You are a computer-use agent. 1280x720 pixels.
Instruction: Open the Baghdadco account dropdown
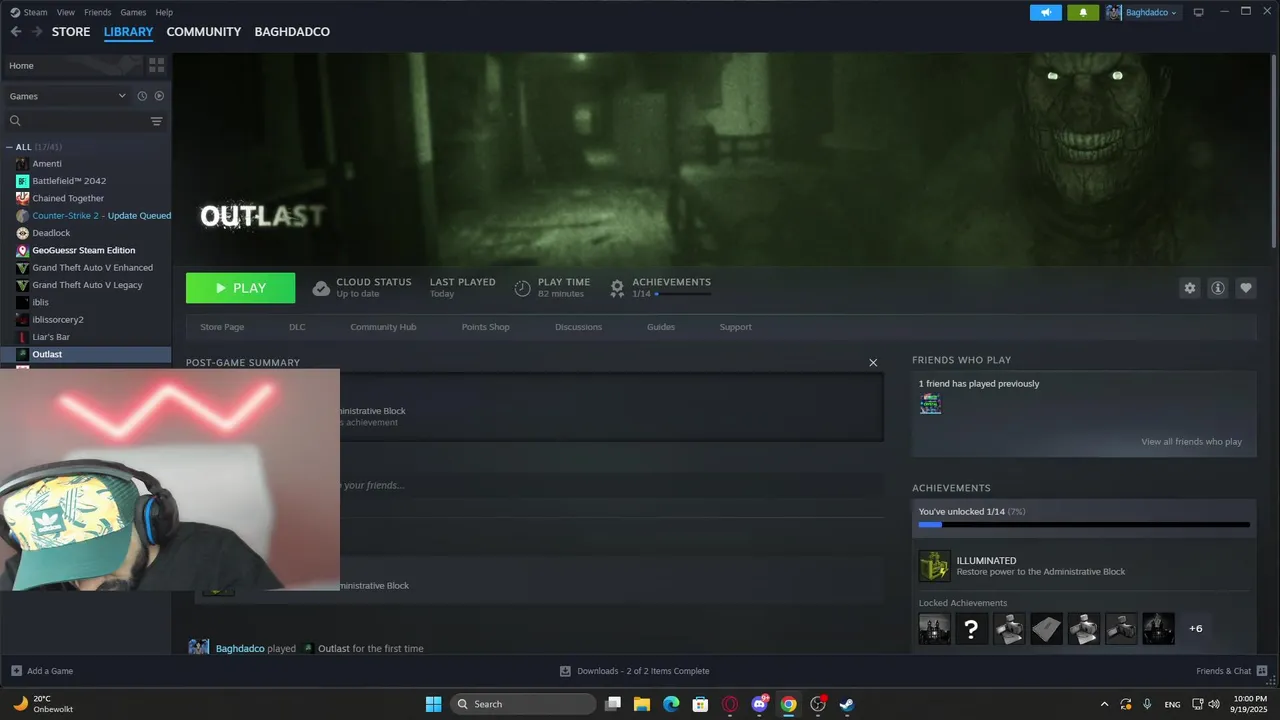click(1142, 12)
